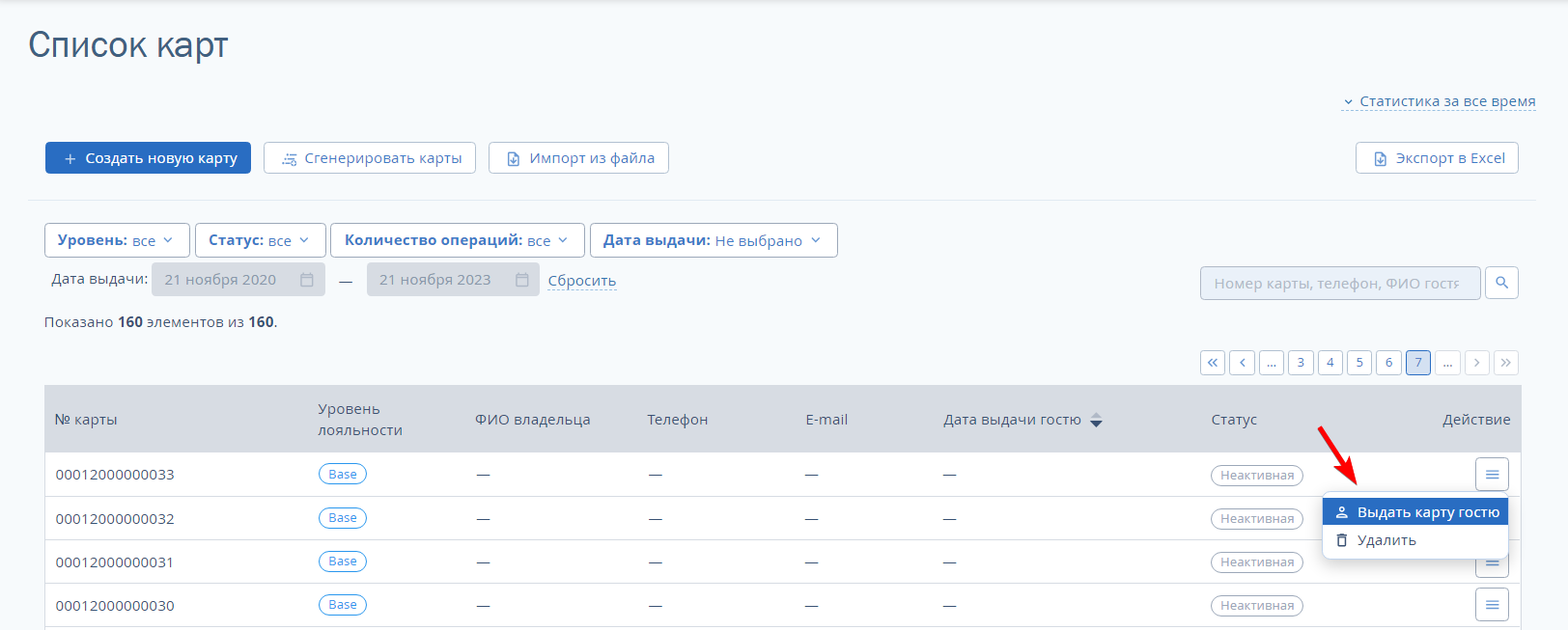Expand the Статус: все filter dropdown

click(x=261, y=240)
